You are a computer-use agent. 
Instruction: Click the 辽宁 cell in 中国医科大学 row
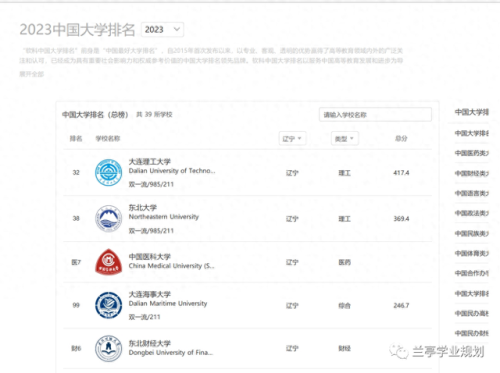pos(292,263)
